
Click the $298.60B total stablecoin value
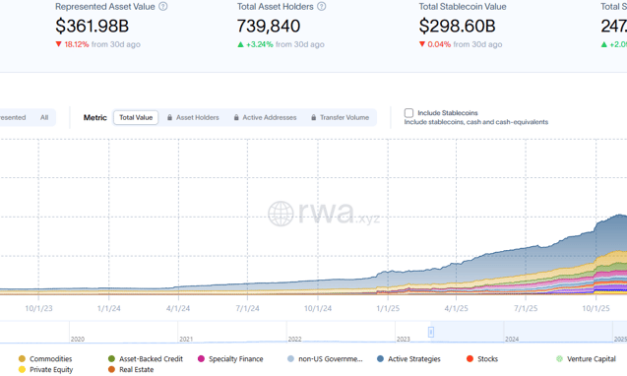[457, 26]
